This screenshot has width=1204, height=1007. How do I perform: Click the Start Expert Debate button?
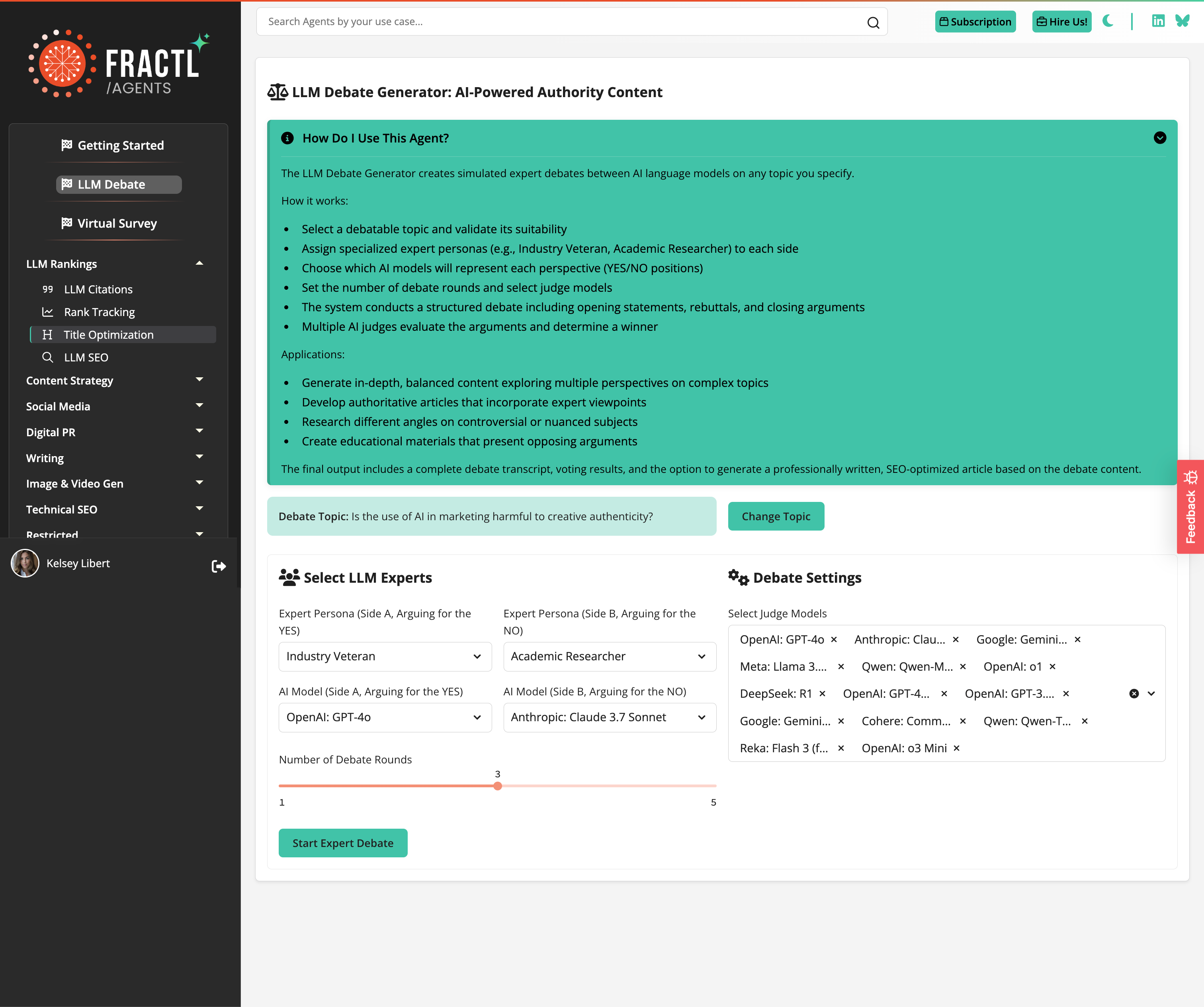pyautogui.click(x=342, y=843)
